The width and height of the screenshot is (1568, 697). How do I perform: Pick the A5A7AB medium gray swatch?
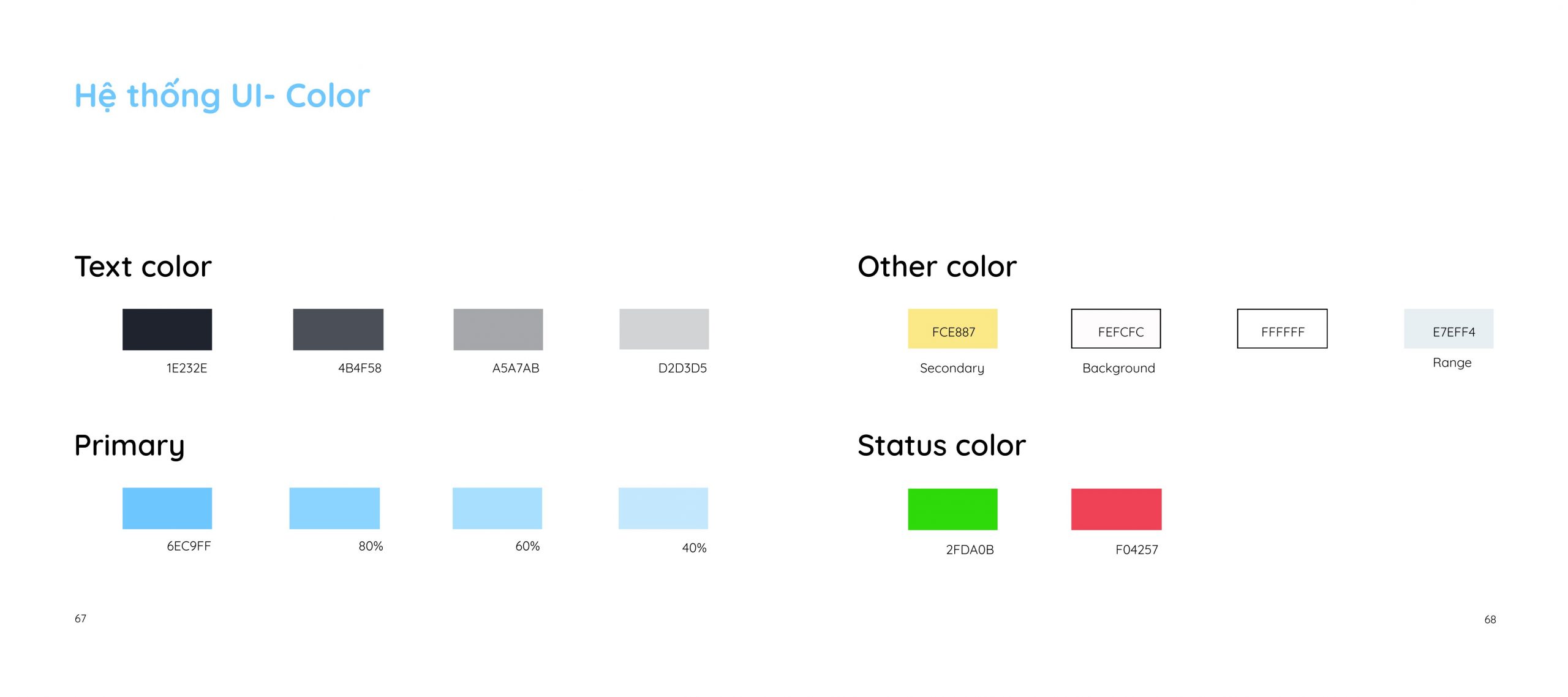coord(498,330)
